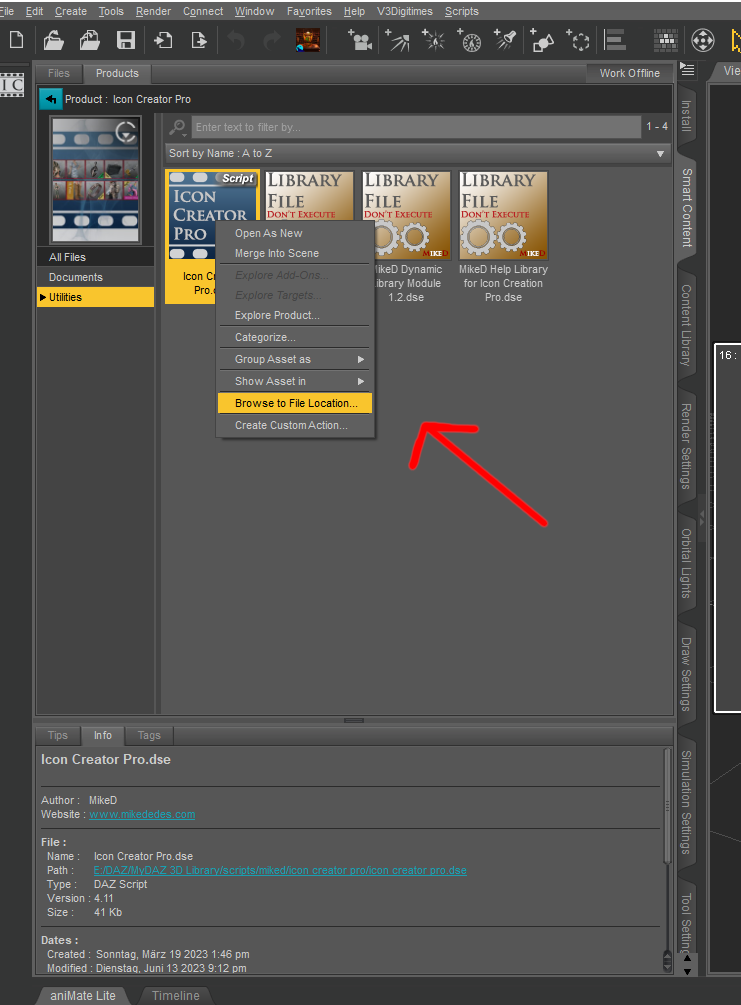Choose Categorize... from context menu
Viewport: 741px width, 1005px height.
pyautogui.click(x=295, y=337)
